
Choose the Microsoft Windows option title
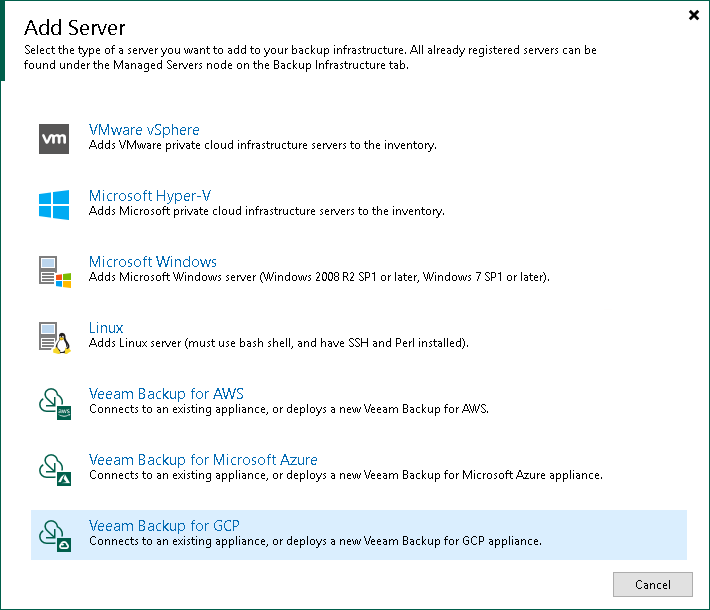click(x=153, y=262)
